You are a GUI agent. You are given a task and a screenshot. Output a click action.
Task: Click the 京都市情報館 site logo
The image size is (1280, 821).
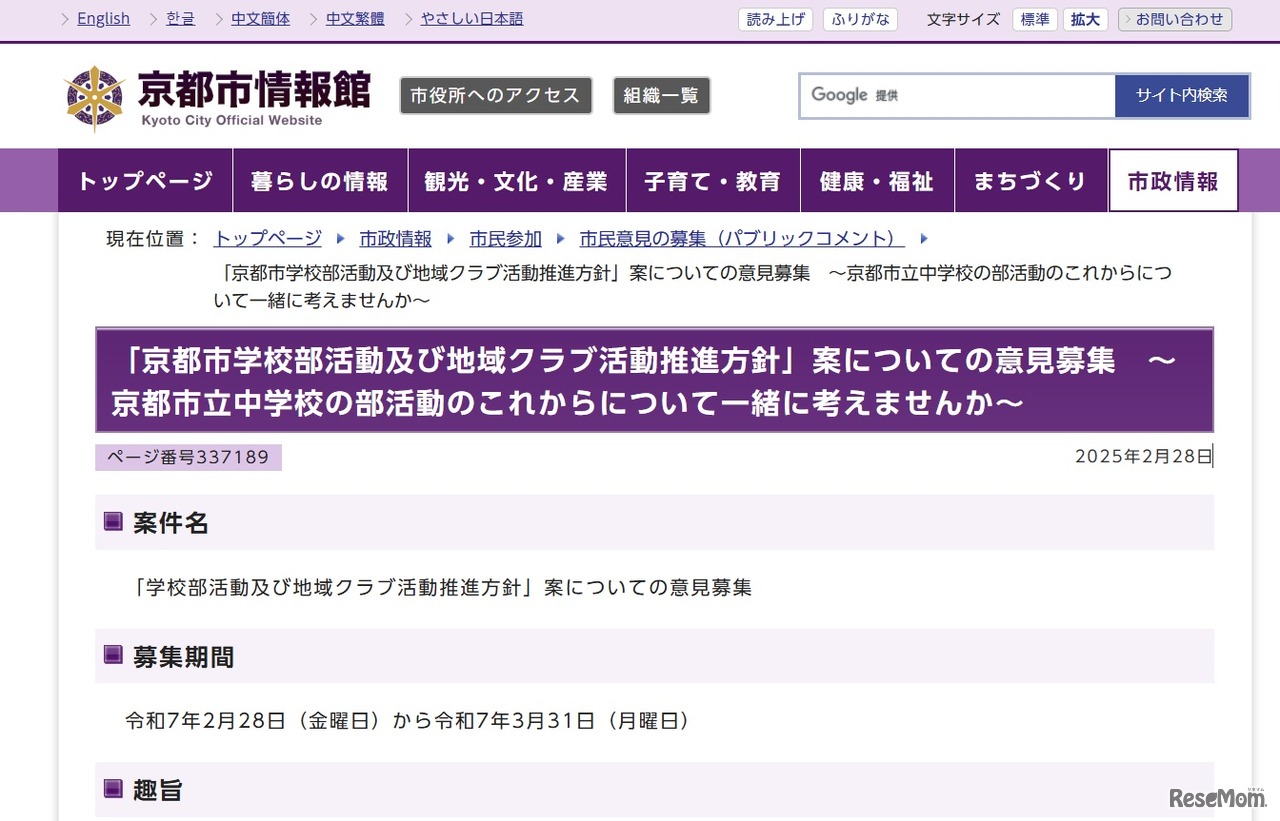click(x=252, y=90)
